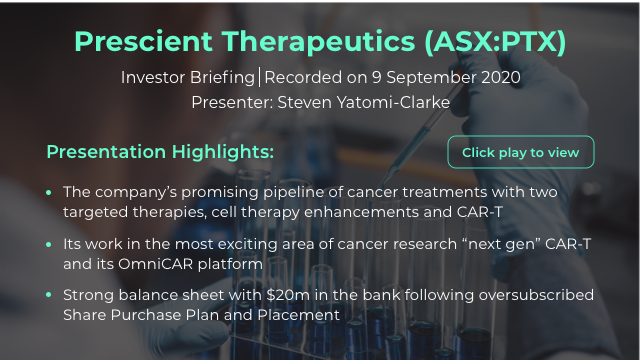640x360 pixels.
Task: Click the 'OmniCAR platform' text
Action: (x=190, y=264)
